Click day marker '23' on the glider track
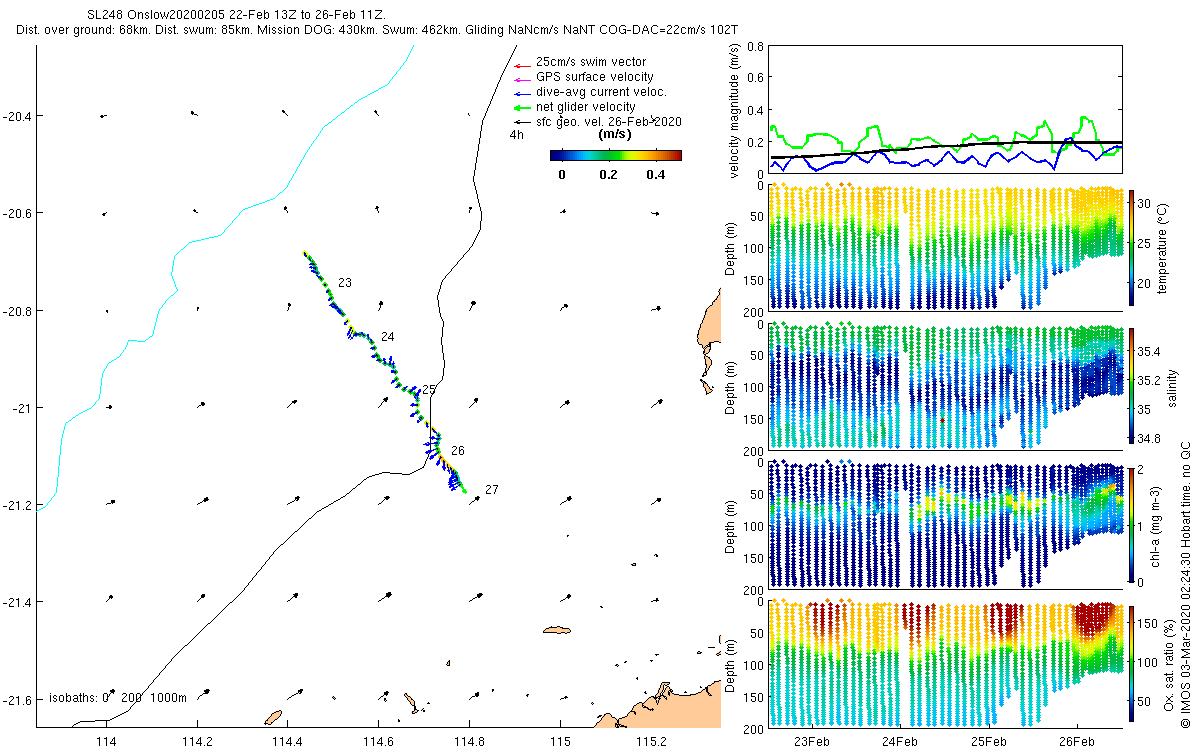Viewport: 1200px width, 750px height. point(345,284)
